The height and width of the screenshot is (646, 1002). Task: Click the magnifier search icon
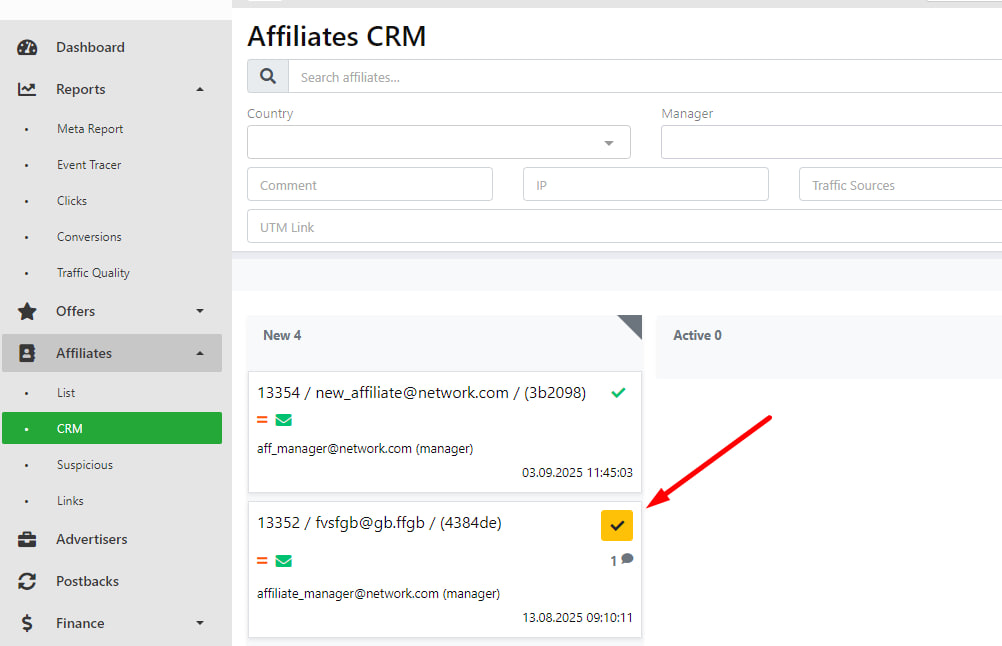coord(268,76)
